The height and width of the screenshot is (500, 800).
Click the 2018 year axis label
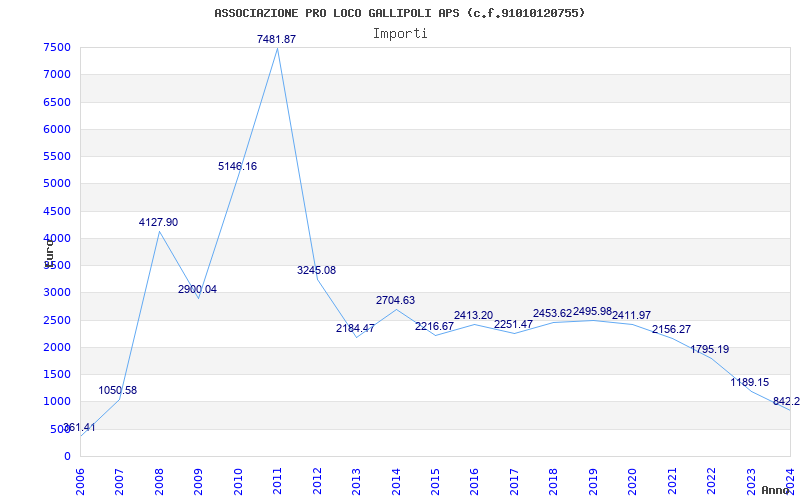tap(553, 478)
